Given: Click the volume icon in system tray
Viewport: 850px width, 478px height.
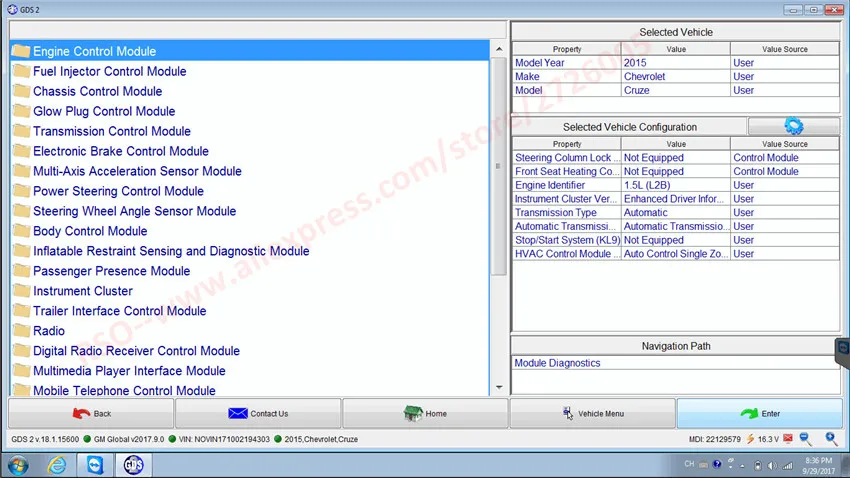Looking at the screenshot, I should (772, 466).
